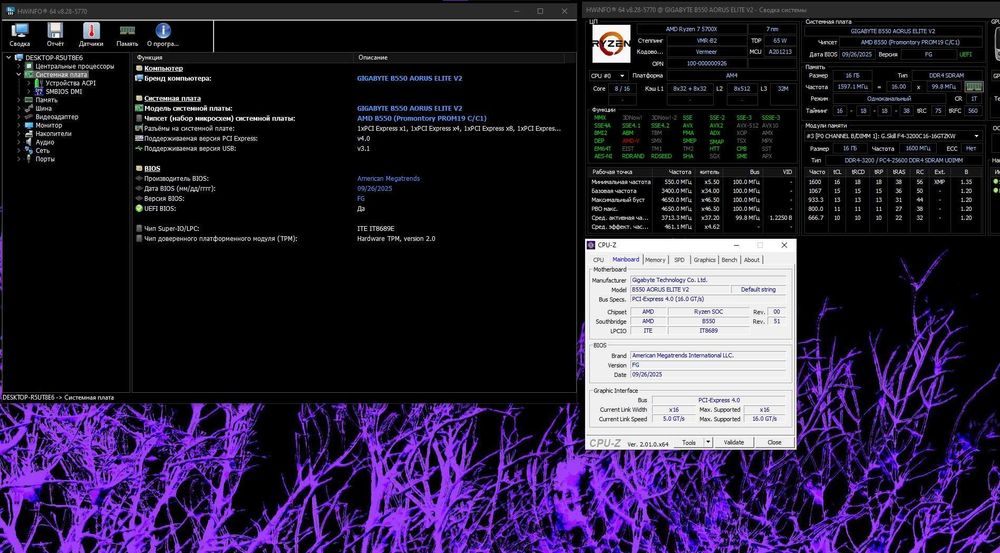1000x553 pixels.
Task: Switch to the CPU tab in CPU-Z
Action: point(598,260)
